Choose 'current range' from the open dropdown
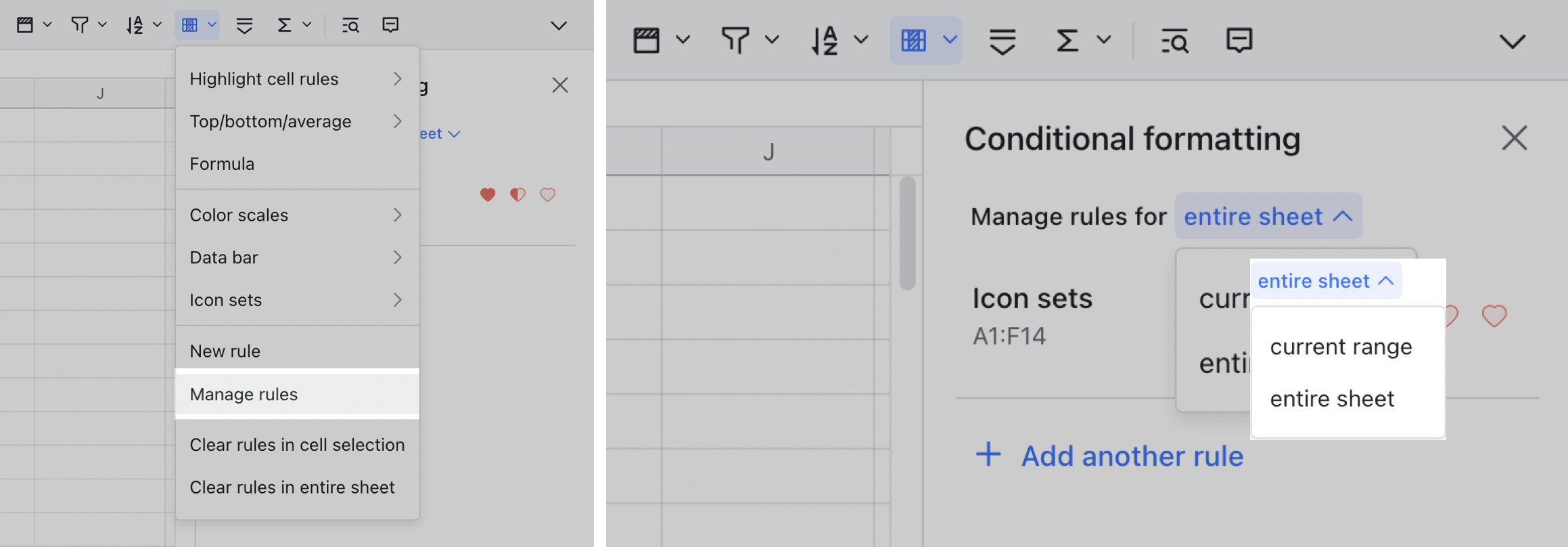Screen dimensions: 1568x547 pos(1341,346)
